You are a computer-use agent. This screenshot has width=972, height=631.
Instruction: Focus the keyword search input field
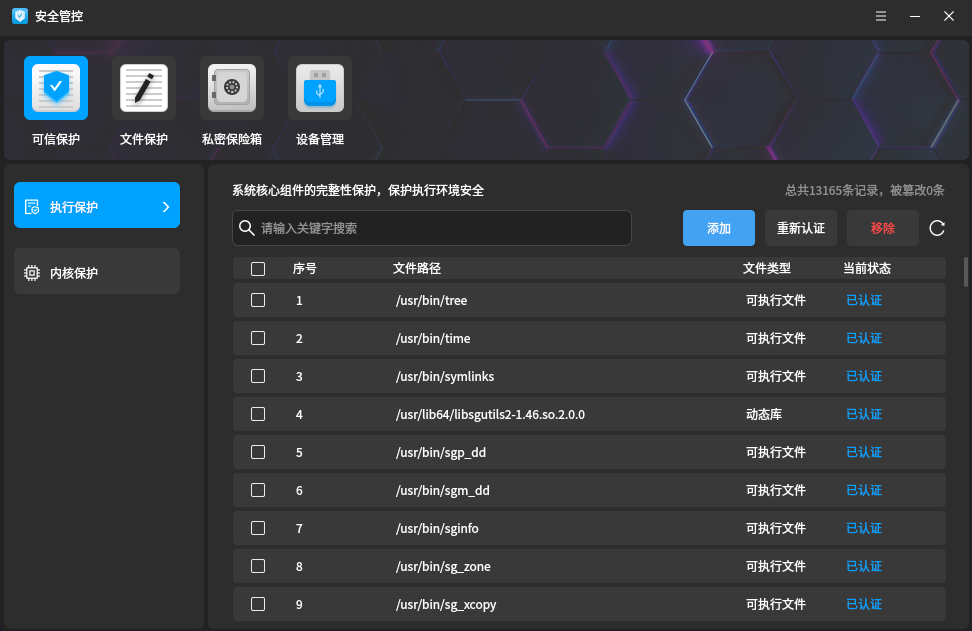pos(440,228)
